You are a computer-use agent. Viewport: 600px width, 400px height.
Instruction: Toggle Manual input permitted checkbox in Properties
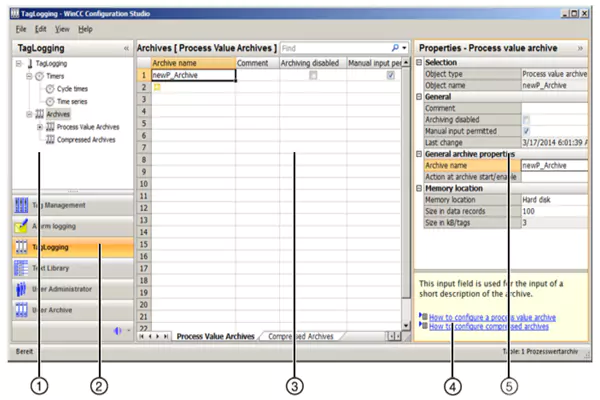pos(527,131)
